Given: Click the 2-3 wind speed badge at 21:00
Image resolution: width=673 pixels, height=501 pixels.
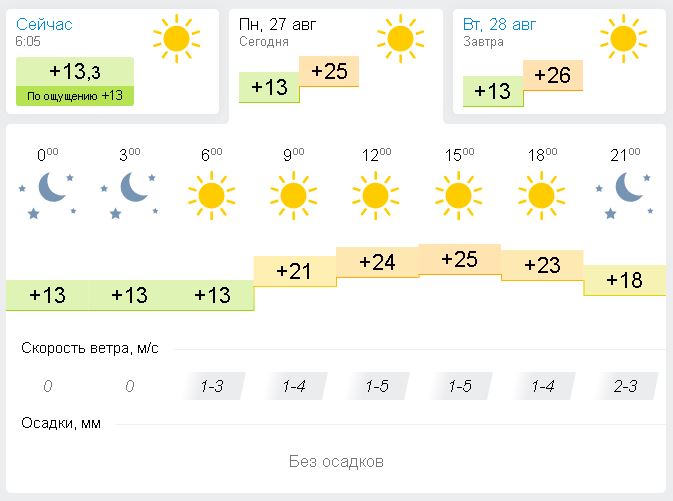Looking at the screenshot, I should [x=625, y=386].
